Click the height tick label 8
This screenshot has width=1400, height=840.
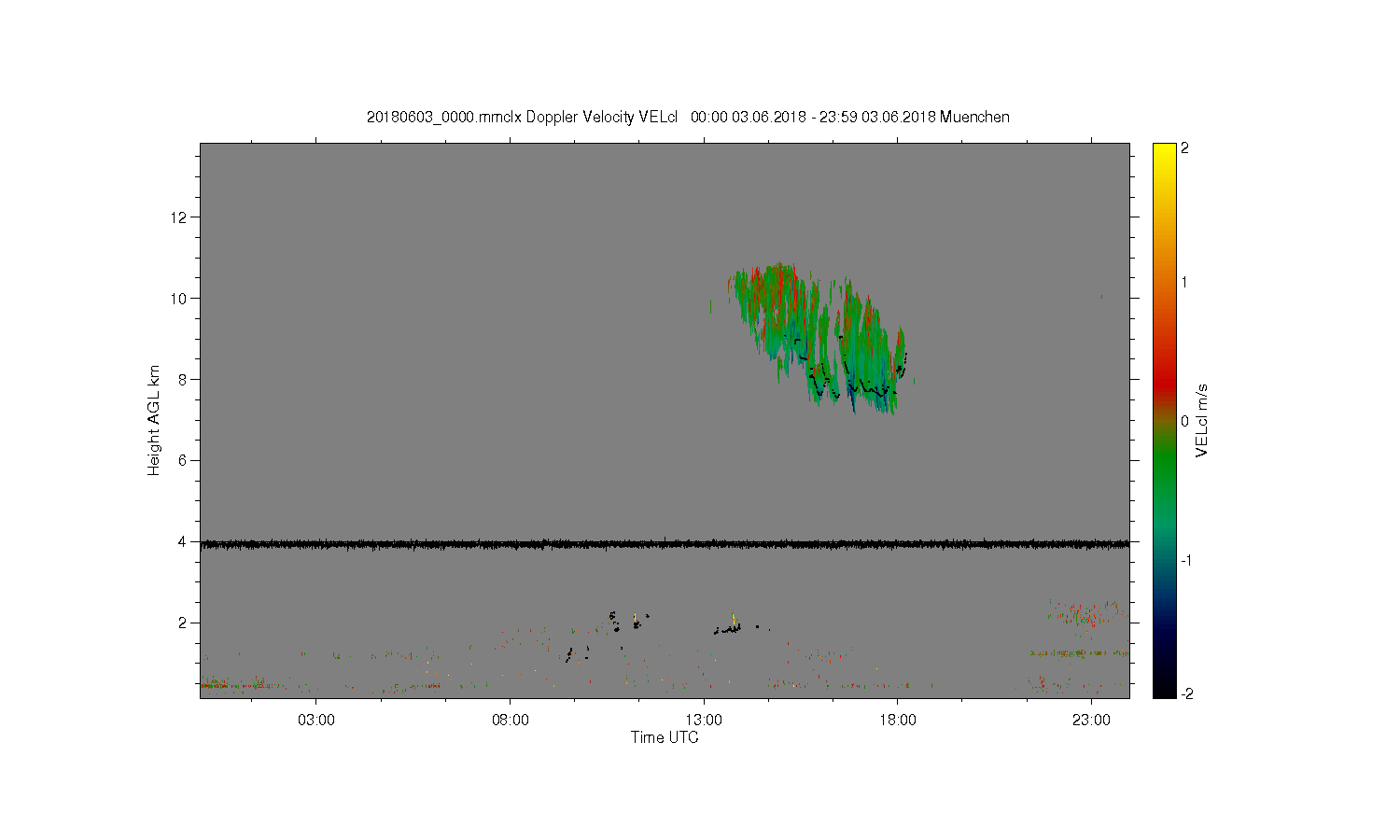point(184,380)
